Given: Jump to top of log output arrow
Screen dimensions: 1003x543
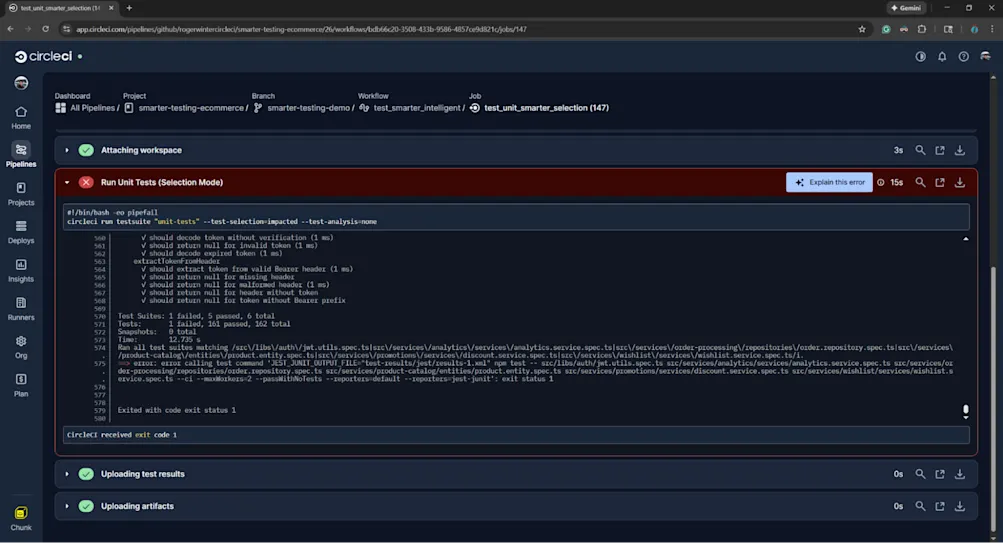Looking at the screenshot, I should pos(965,239).
